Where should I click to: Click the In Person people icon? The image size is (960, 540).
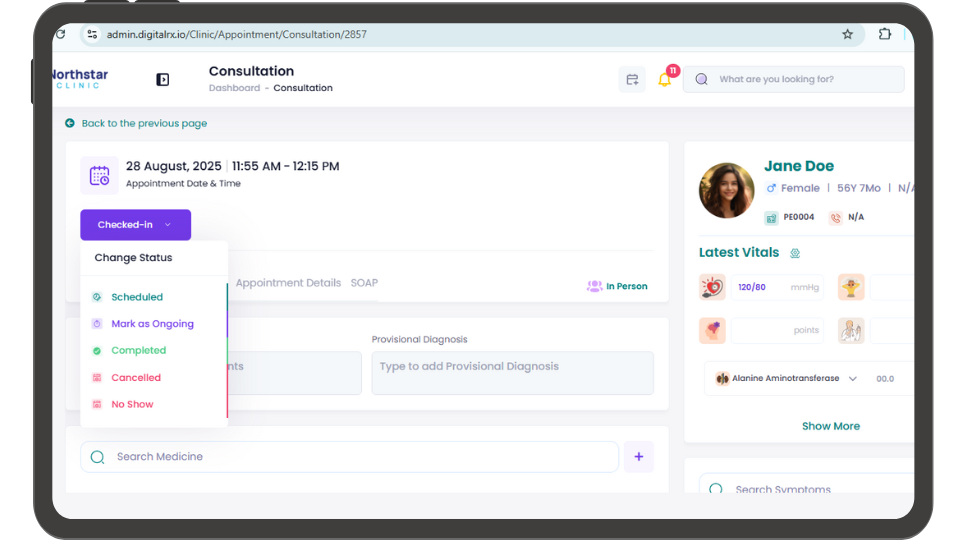pos(594,286)
